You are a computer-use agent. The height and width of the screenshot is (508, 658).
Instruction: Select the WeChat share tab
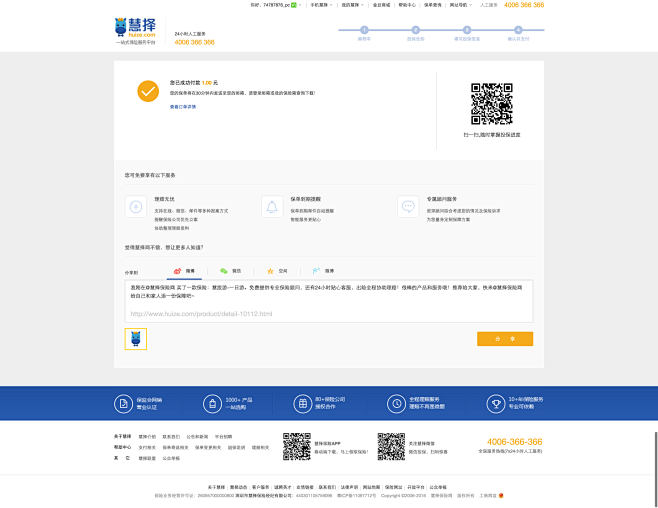click(x=230, y=271)
